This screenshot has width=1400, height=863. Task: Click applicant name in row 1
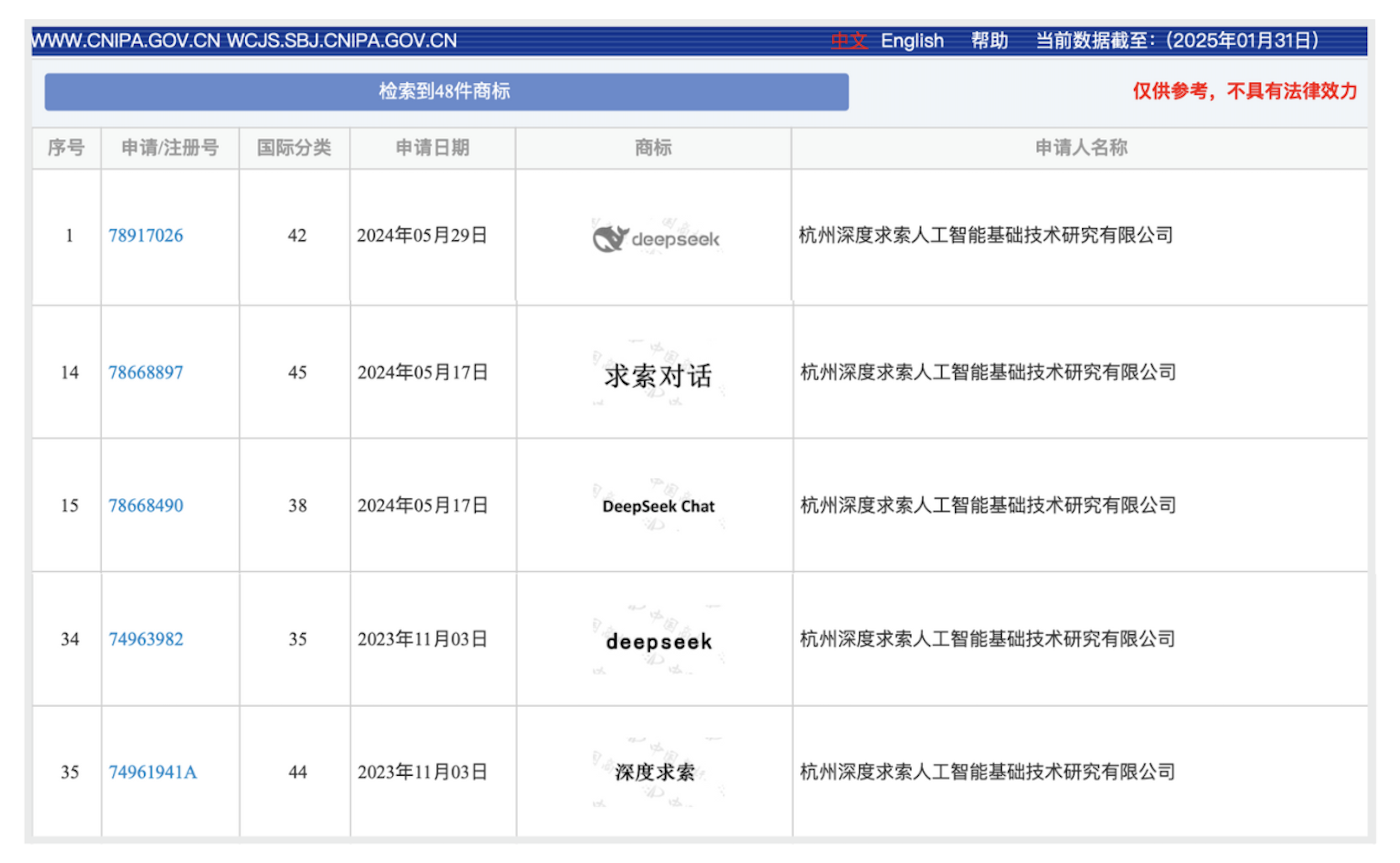point(986,235)
